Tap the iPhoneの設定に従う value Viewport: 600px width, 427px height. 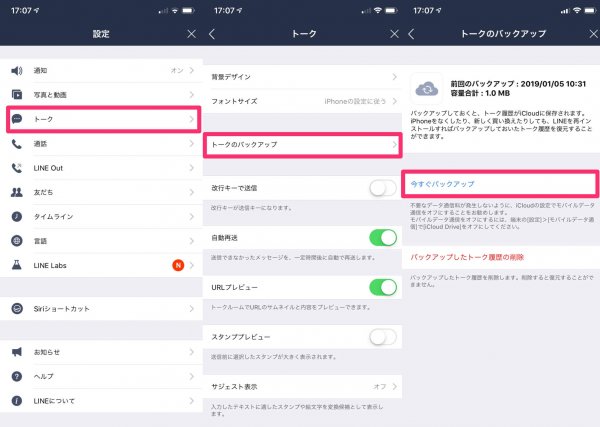click(x=355, y=101)
